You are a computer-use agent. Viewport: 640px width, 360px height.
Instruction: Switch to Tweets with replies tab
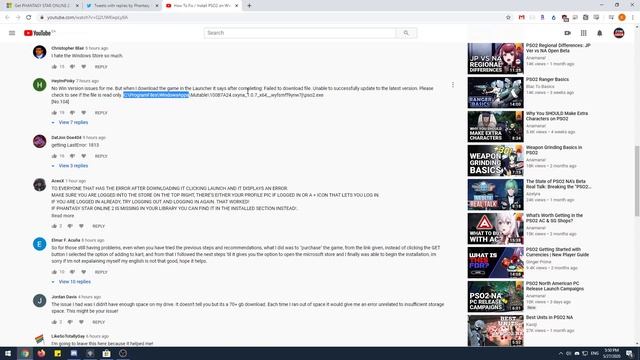pyautogui.click(x=121, y=6)
